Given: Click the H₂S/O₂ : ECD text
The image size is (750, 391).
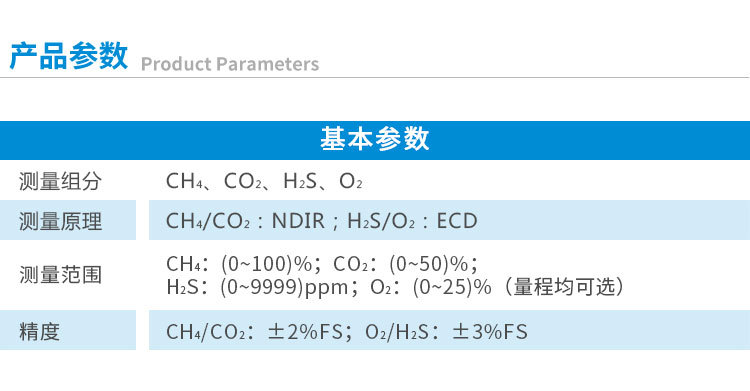Looking at the screenshot, I should click(412, 221).
